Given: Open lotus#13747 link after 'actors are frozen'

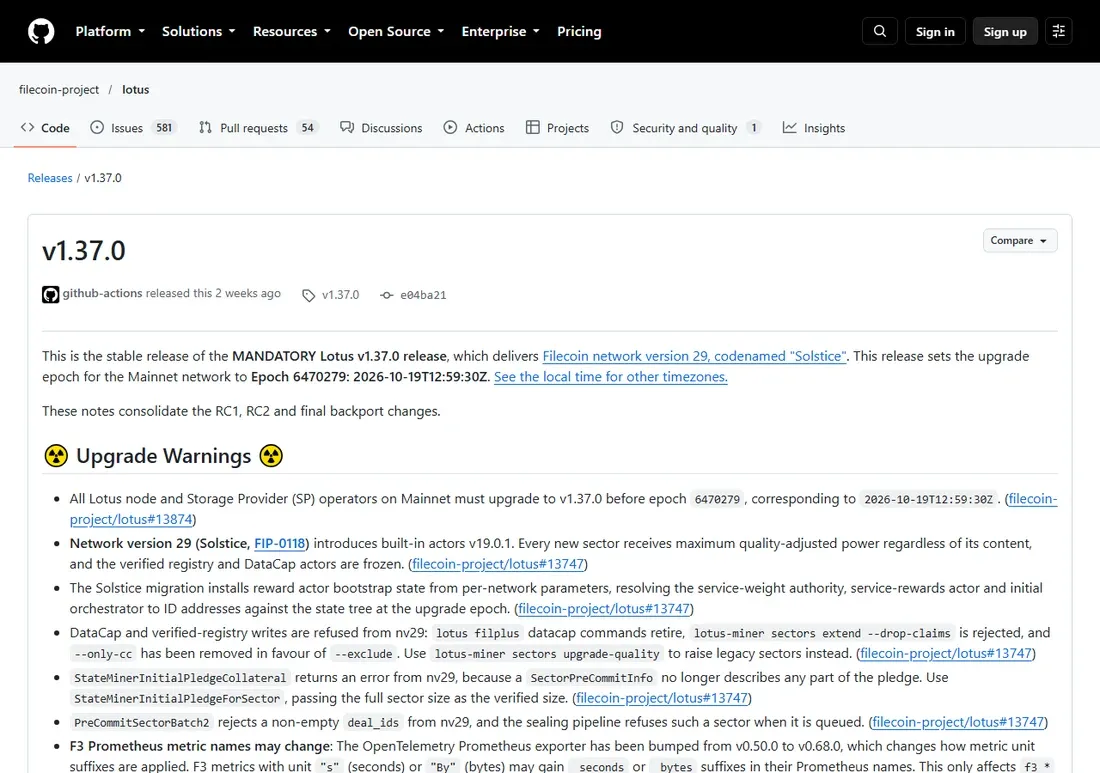Looking at the screenshot, I should click(498, 564).
